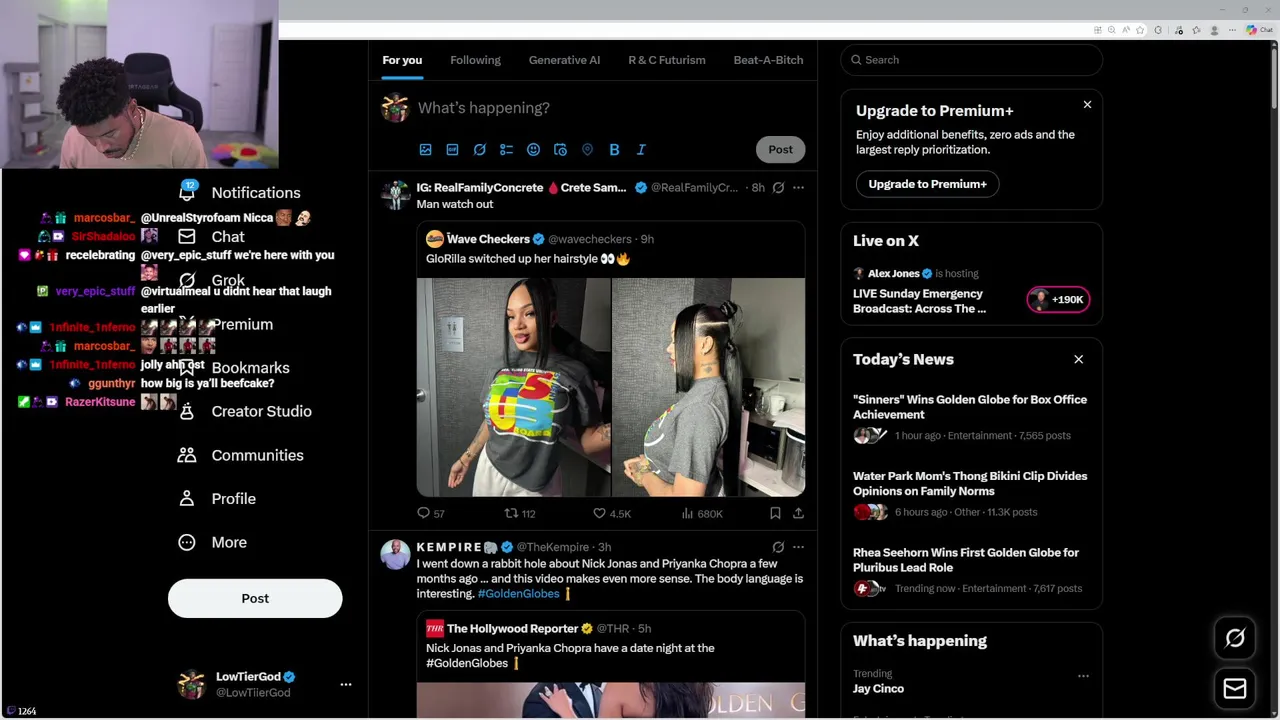View analytics showing 680K views
Viewport: 1280px width, 720px height.
[701, 513]
